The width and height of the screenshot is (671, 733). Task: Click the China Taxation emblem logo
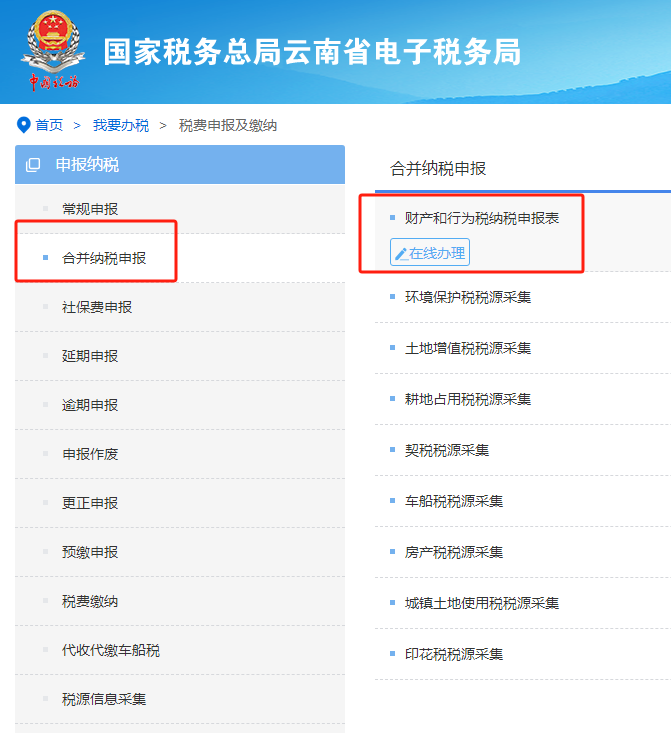point(53,50)
